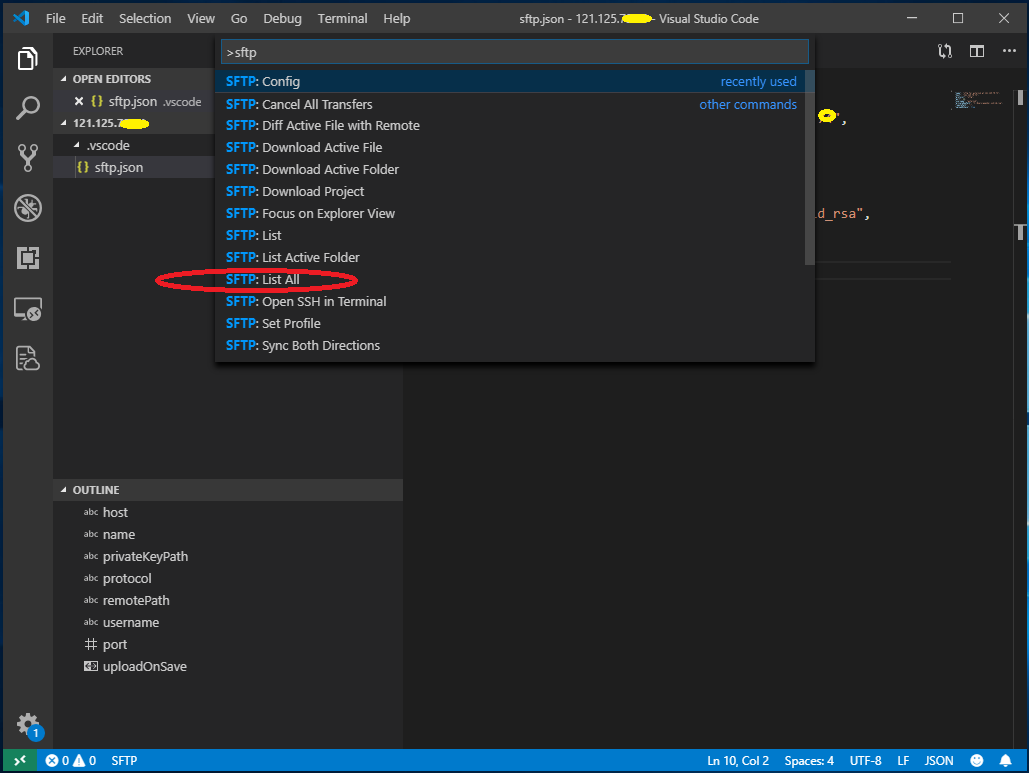The image size is (1029, 773).
Task: Click the feedback smiley icon
Action: [976, 761]
